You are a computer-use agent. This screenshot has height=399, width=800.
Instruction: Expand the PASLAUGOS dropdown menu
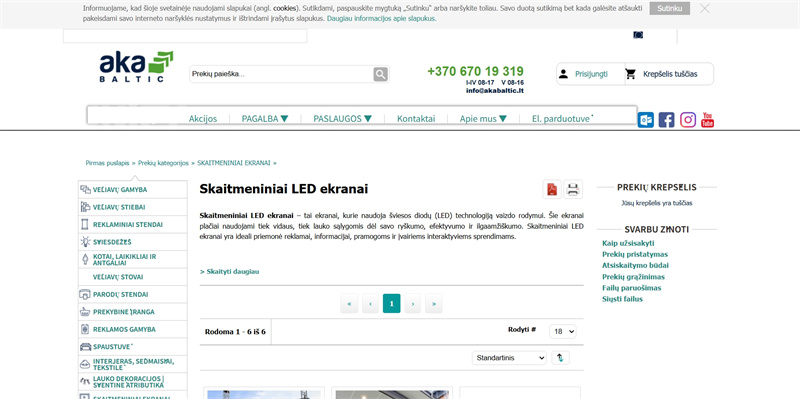pyautogui.click(x=342, y=118)
